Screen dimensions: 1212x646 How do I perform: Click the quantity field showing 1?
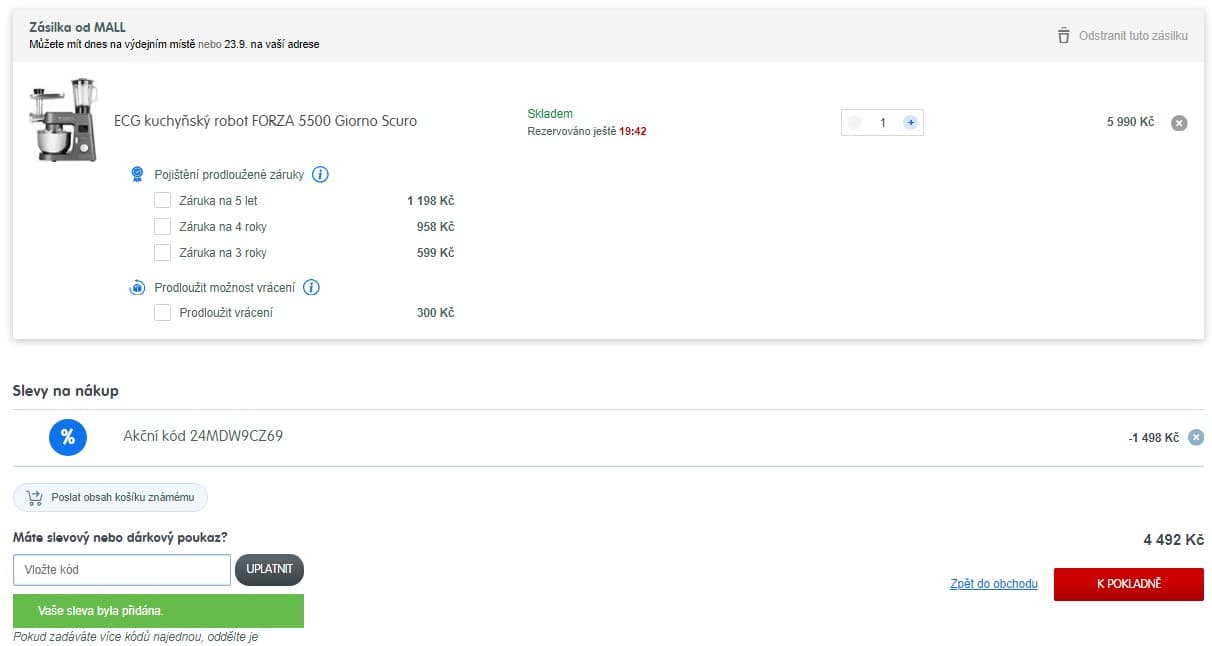point(882,122)
